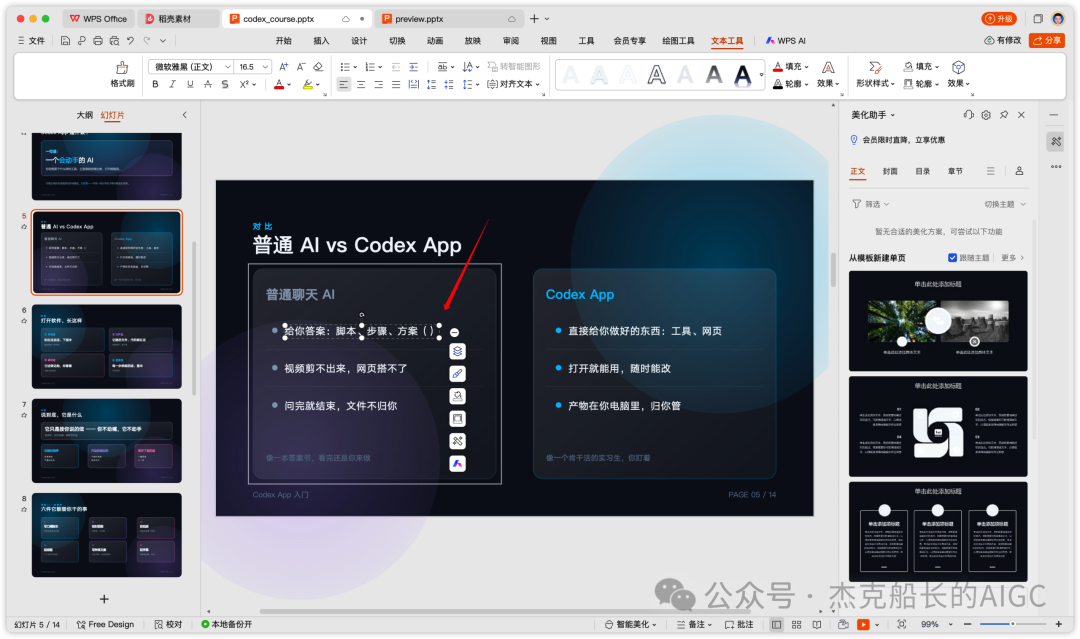Decrease font size with the A- icon
Image resolution: width=1080 pixels, height=639 pixels.
click(301, 67)
